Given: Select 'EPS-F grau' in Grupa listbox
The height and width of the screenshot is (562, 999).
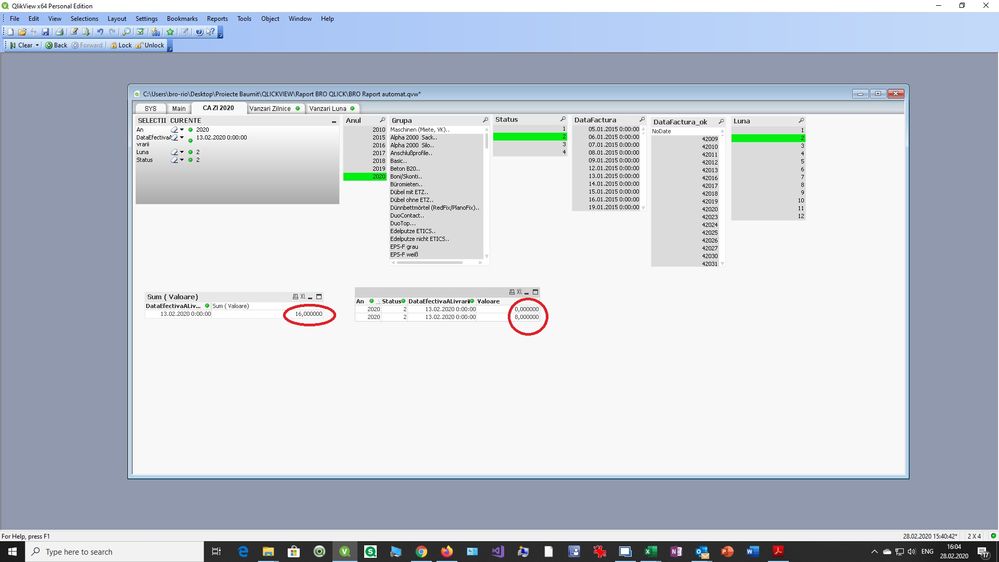Looking at the screenshot, I should click(x=436, y=247).
